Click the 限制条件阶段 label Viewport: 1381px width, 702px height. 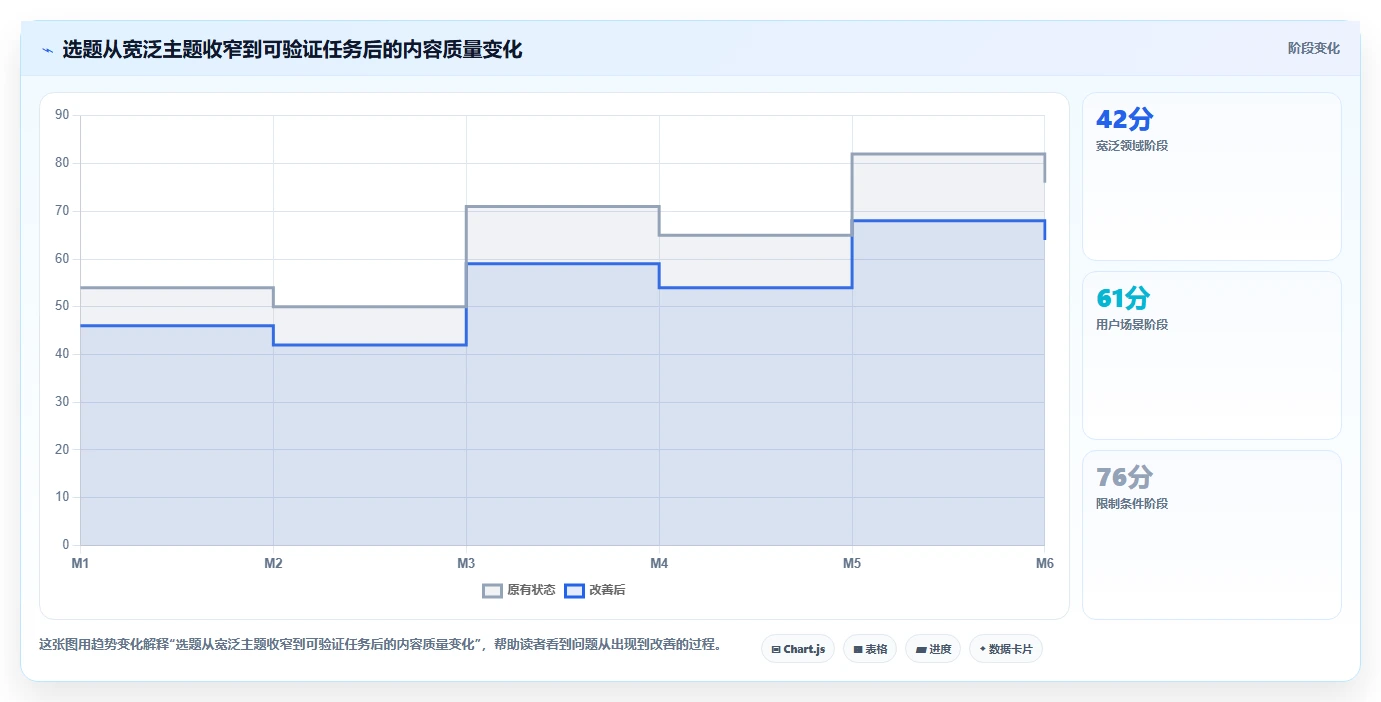(1132, 504)
